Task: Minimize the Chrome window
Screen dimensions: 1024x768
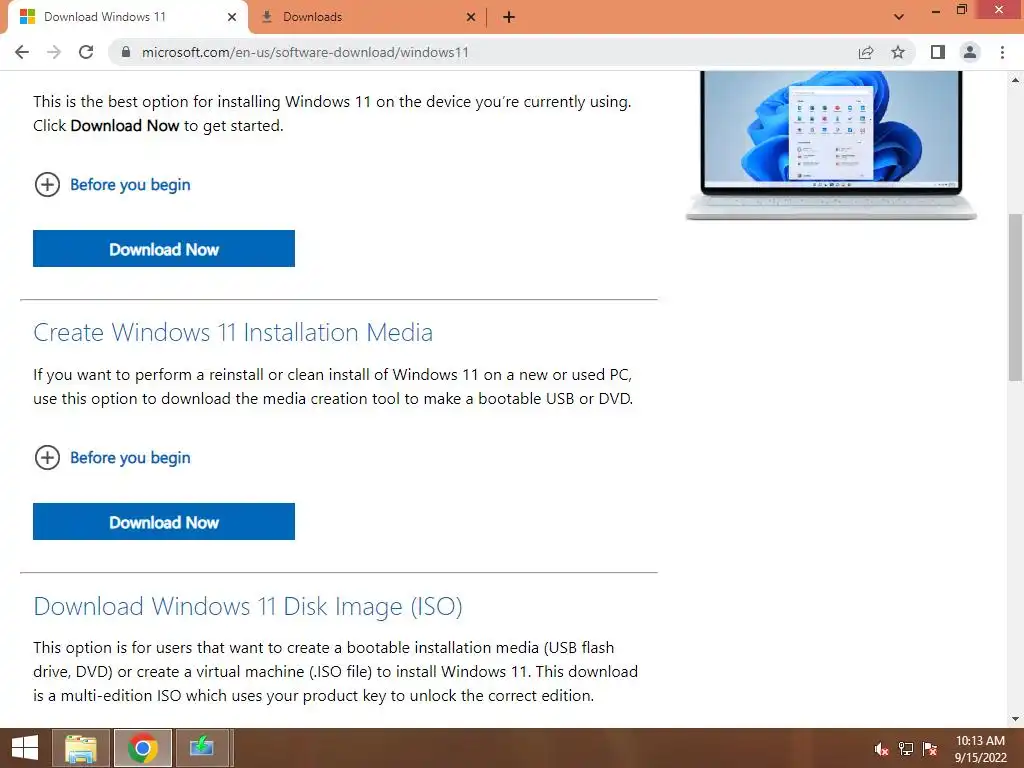Action: 936,11
